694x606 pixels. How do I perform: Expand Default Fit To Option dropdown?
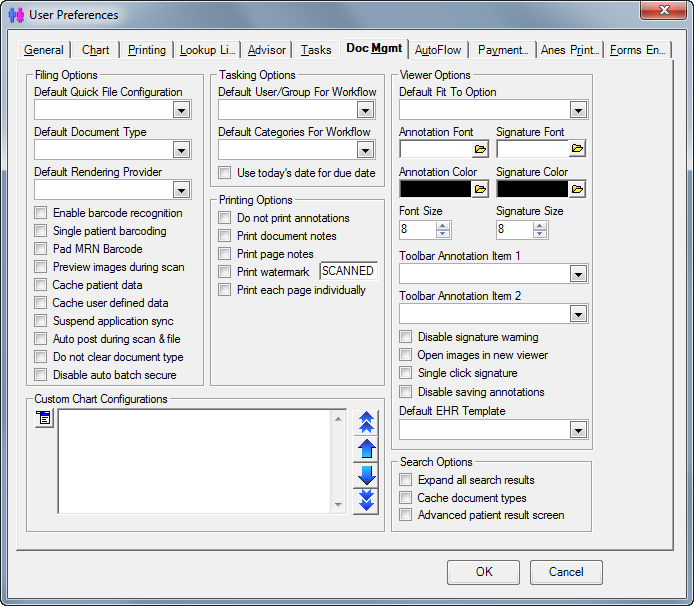click(578, 110)
